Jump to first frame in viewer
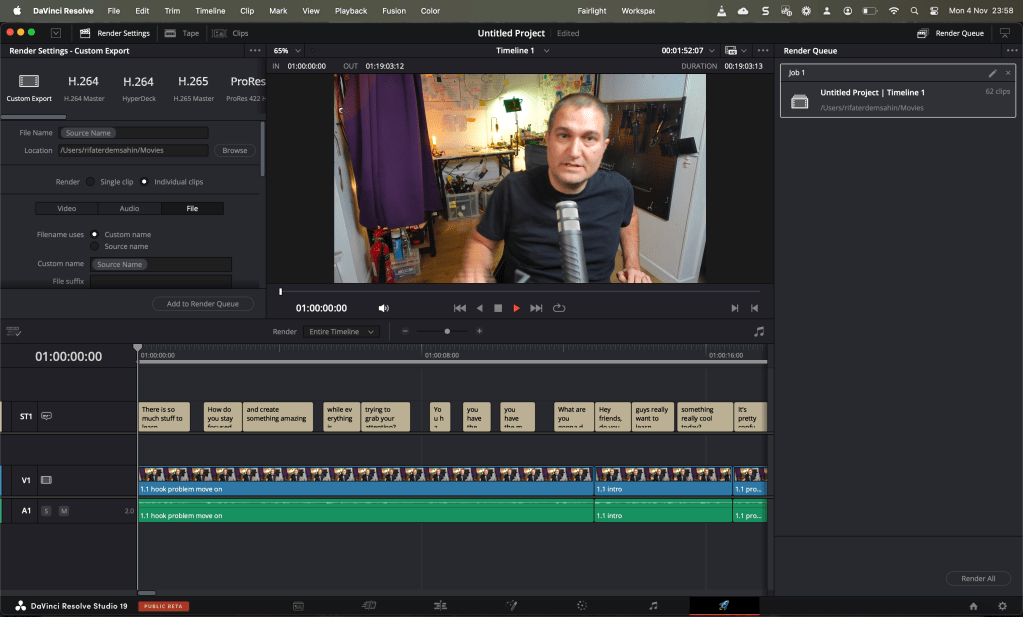The image size is (1023, 617). (460, 308)
